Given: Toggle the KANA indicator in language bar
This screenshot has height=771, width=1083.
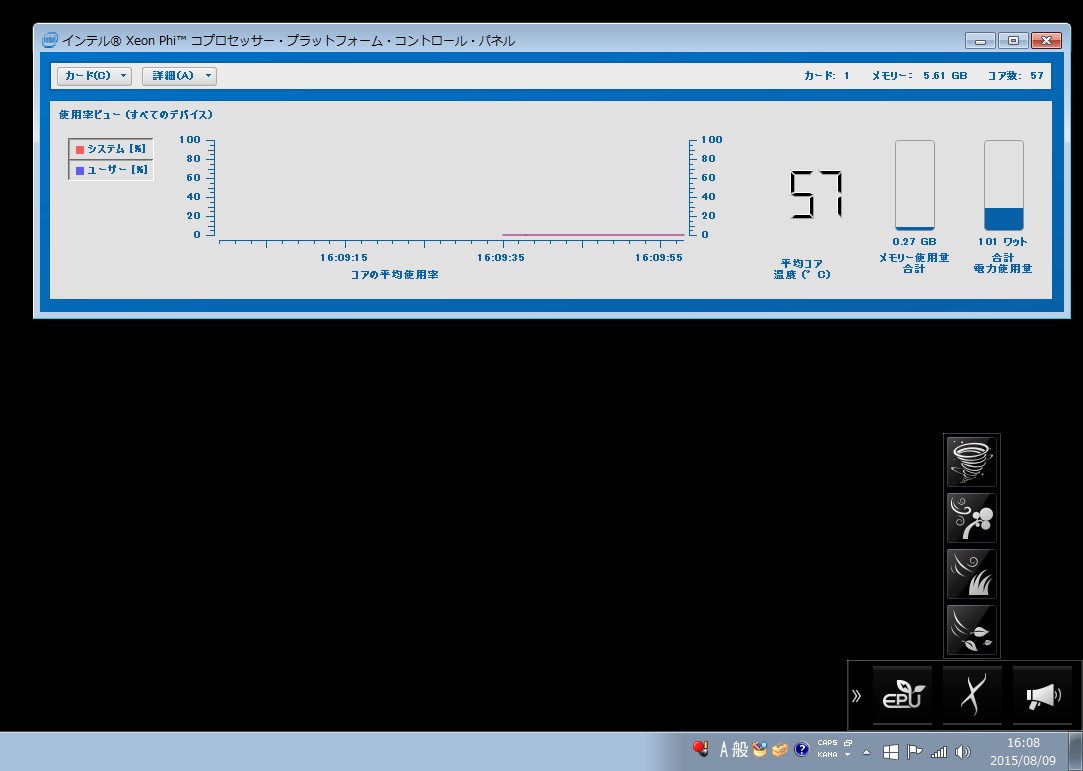Looking at the screenshot, I should coord(827,754).
